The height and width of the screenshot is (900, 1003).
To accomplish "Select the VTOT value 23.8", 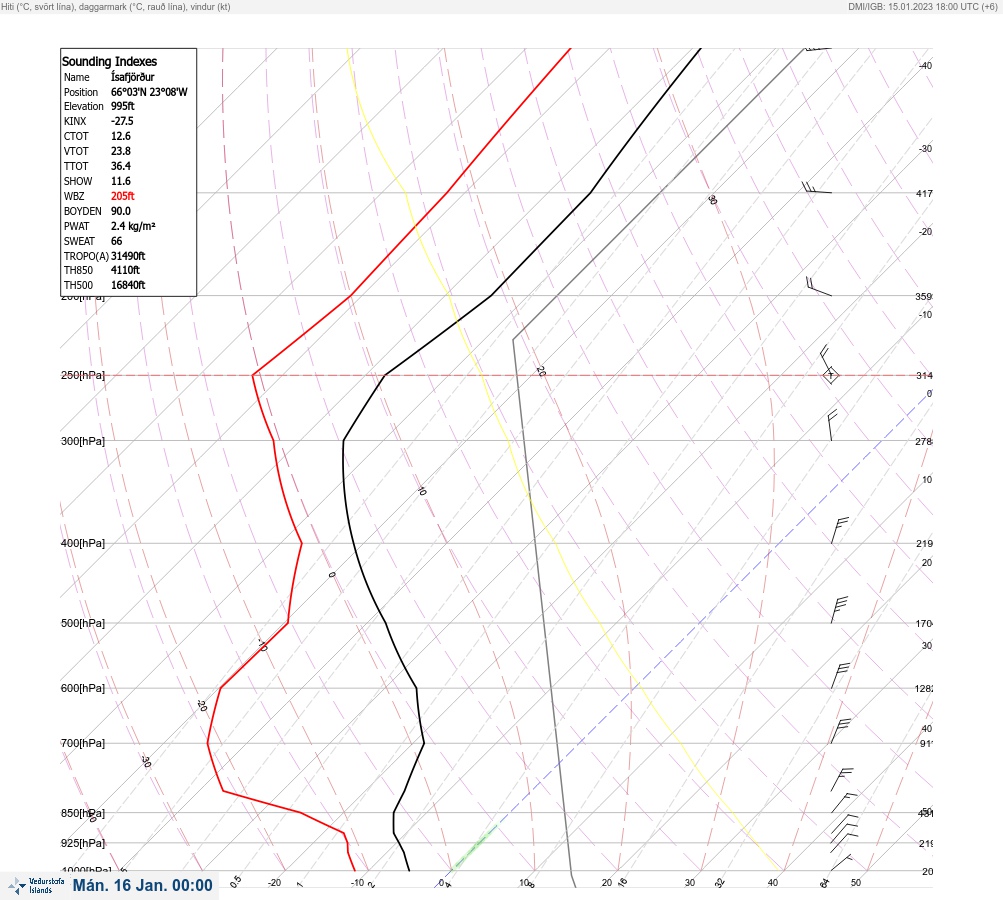I will coord(121,151).
